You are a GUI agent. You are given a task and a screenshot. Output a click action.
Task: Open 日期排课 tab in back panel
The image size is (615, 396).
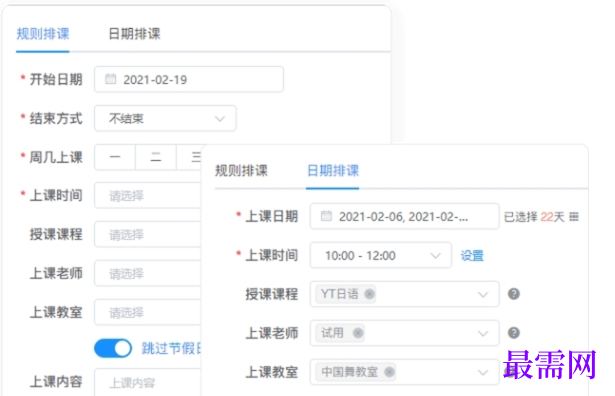tap(134, 34)
